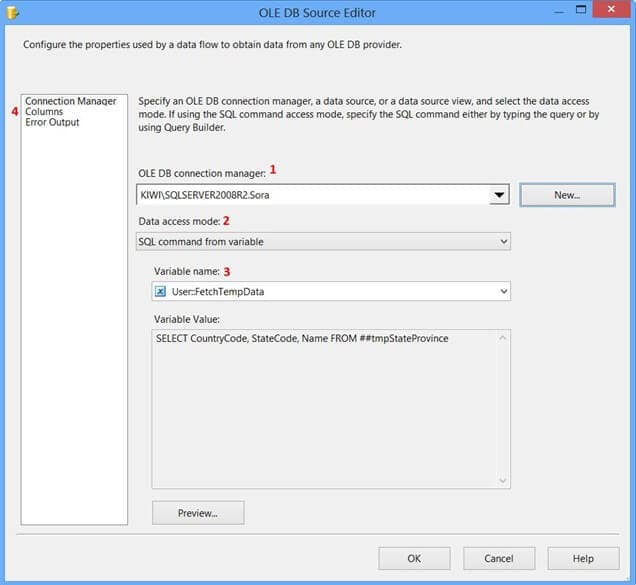Viewport: 636px width, 585px height.
Task: Click the New... connection button
Action: pos(567,195)
